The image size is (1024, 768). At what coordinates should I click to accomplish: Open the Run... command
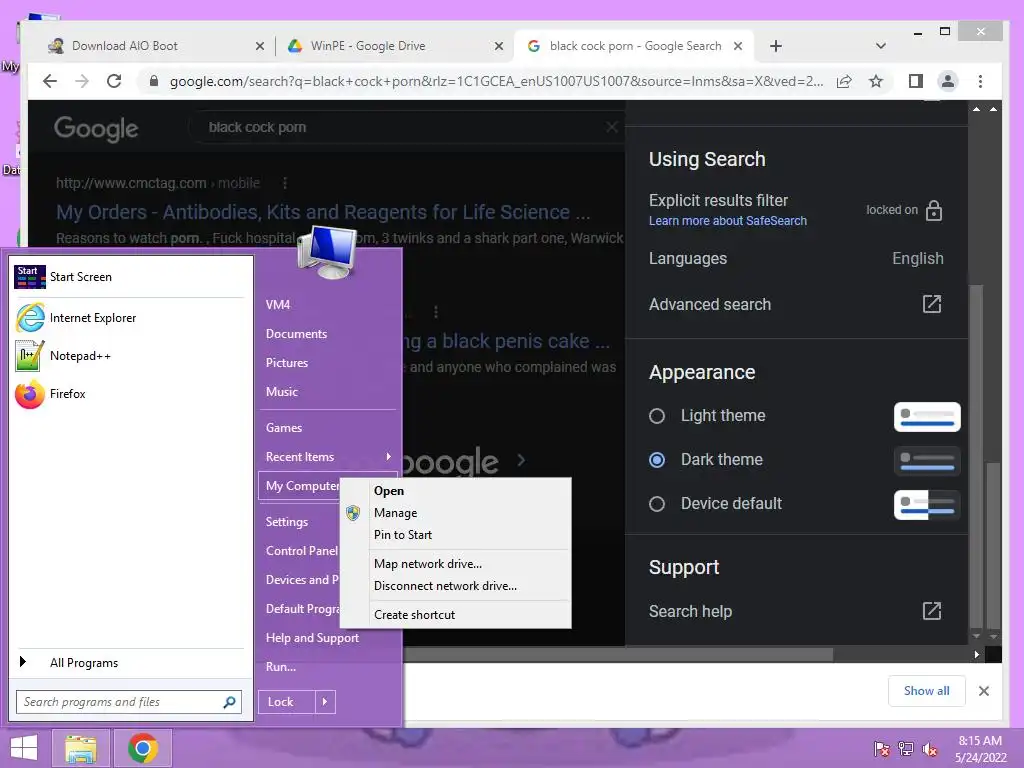281,667
